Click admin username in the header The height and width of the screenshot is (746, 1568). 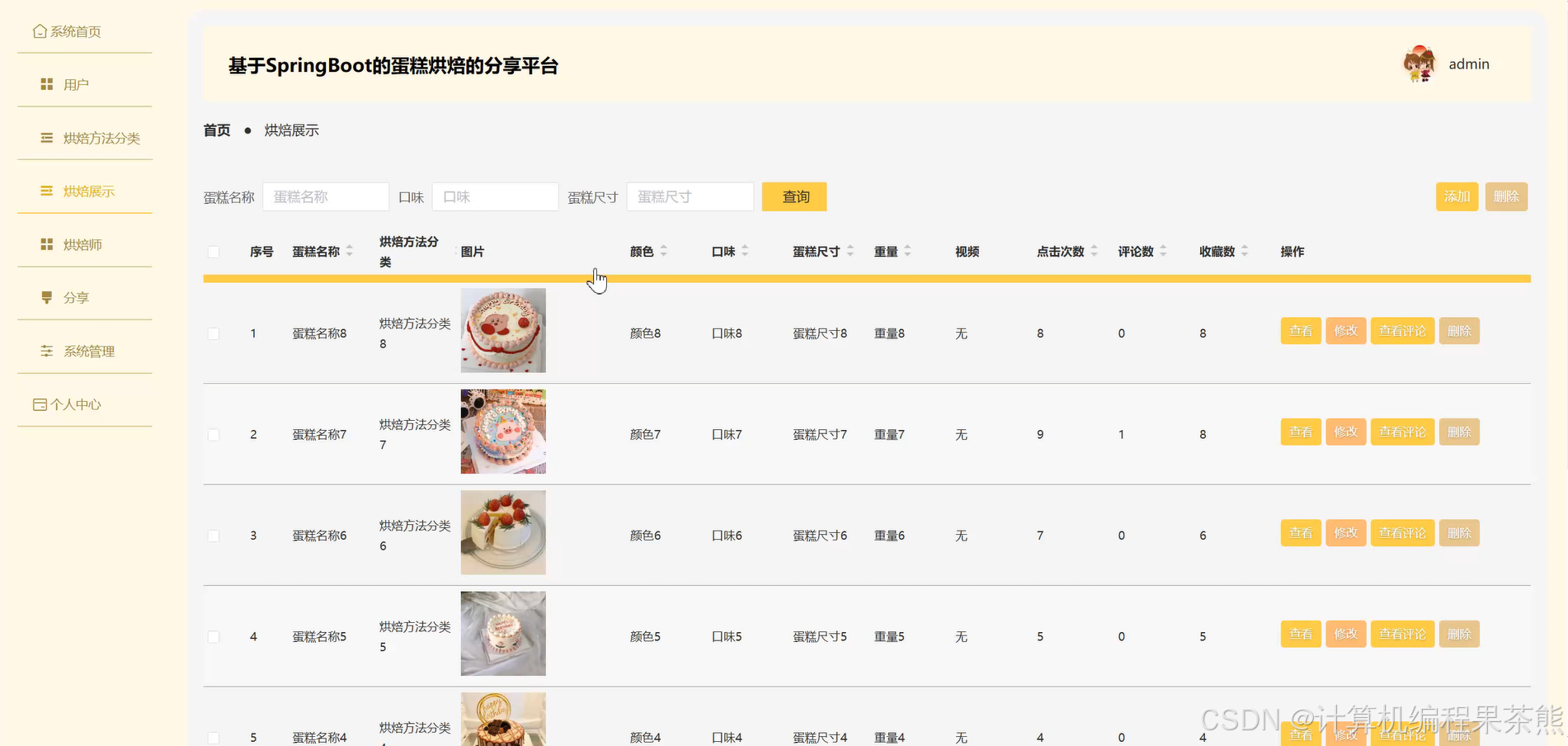click(1469, 64)
